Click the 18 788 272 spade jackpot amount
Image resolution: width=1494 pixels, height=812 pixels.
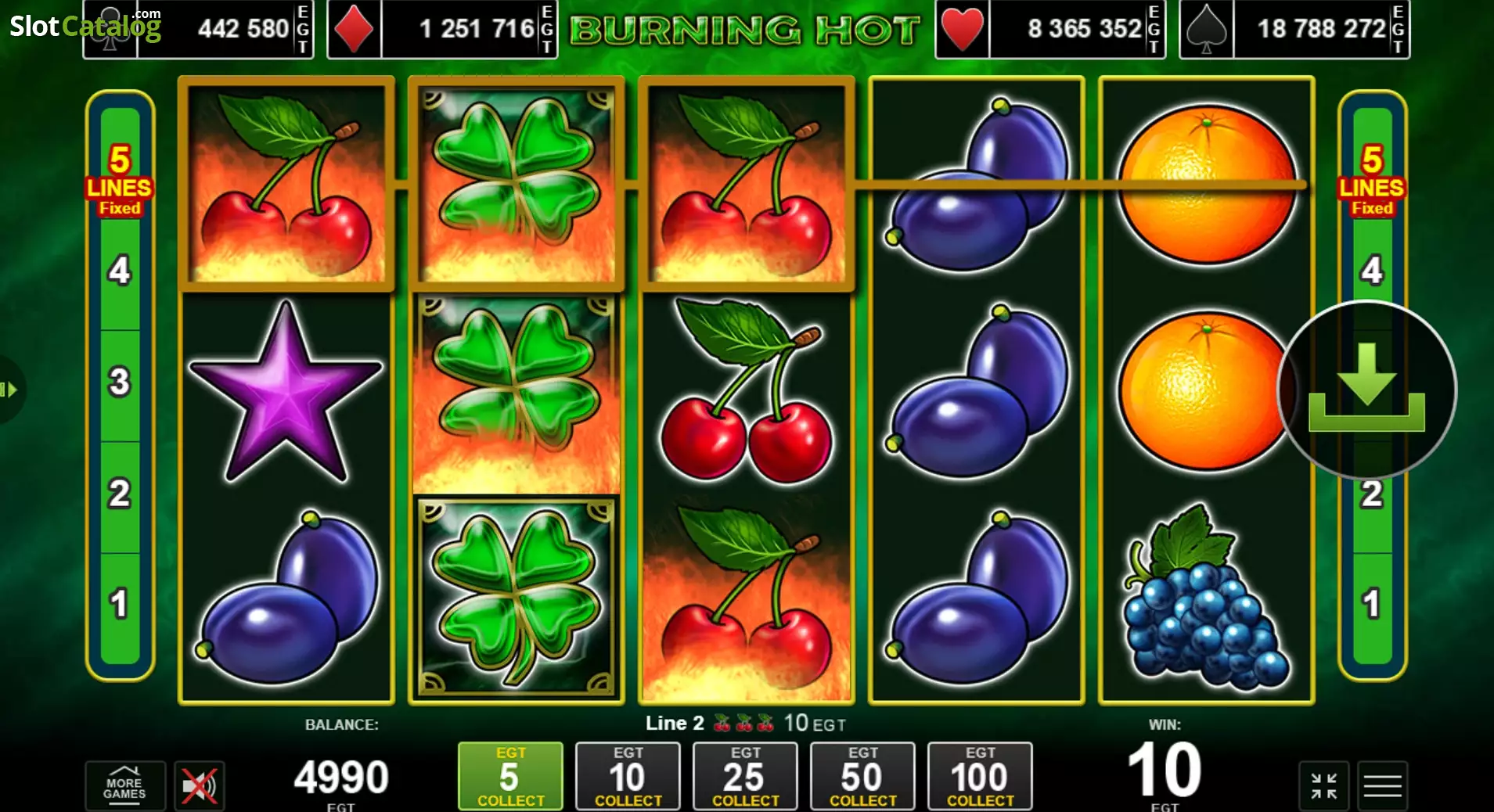(1321, 29)
